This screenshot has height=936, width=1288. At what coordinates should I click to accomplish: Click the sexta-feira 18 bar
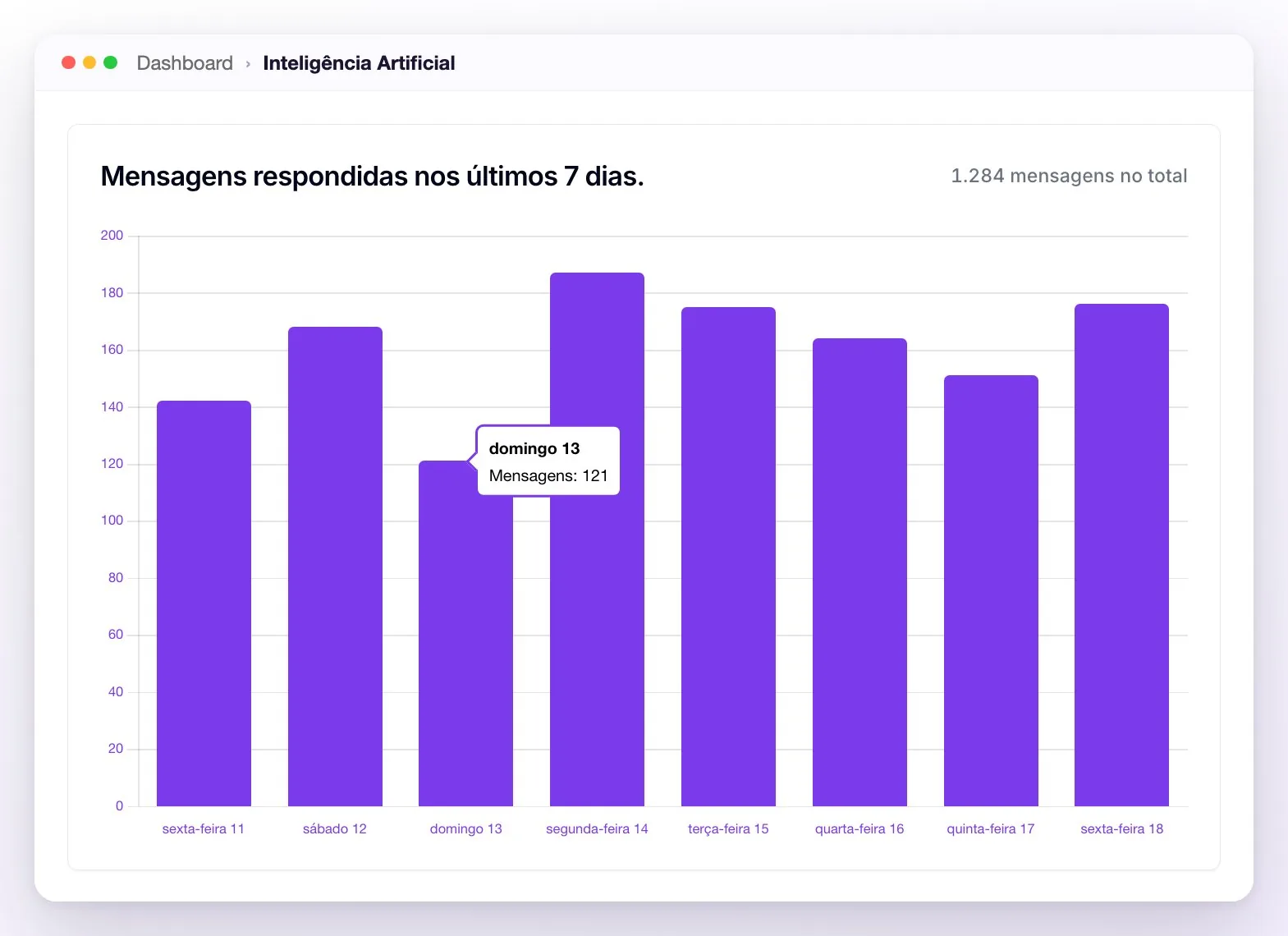1121,555
